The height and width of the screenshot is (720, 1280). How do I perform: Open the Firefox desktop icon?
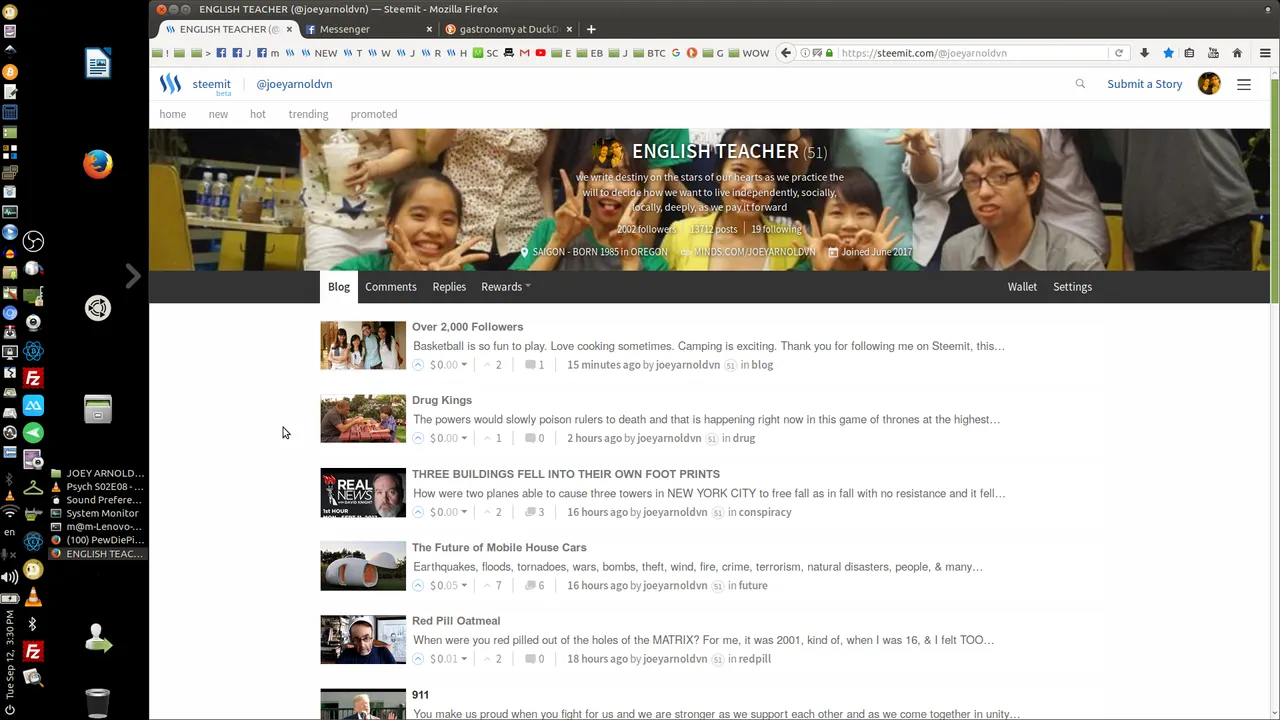(x=98, y=164)
